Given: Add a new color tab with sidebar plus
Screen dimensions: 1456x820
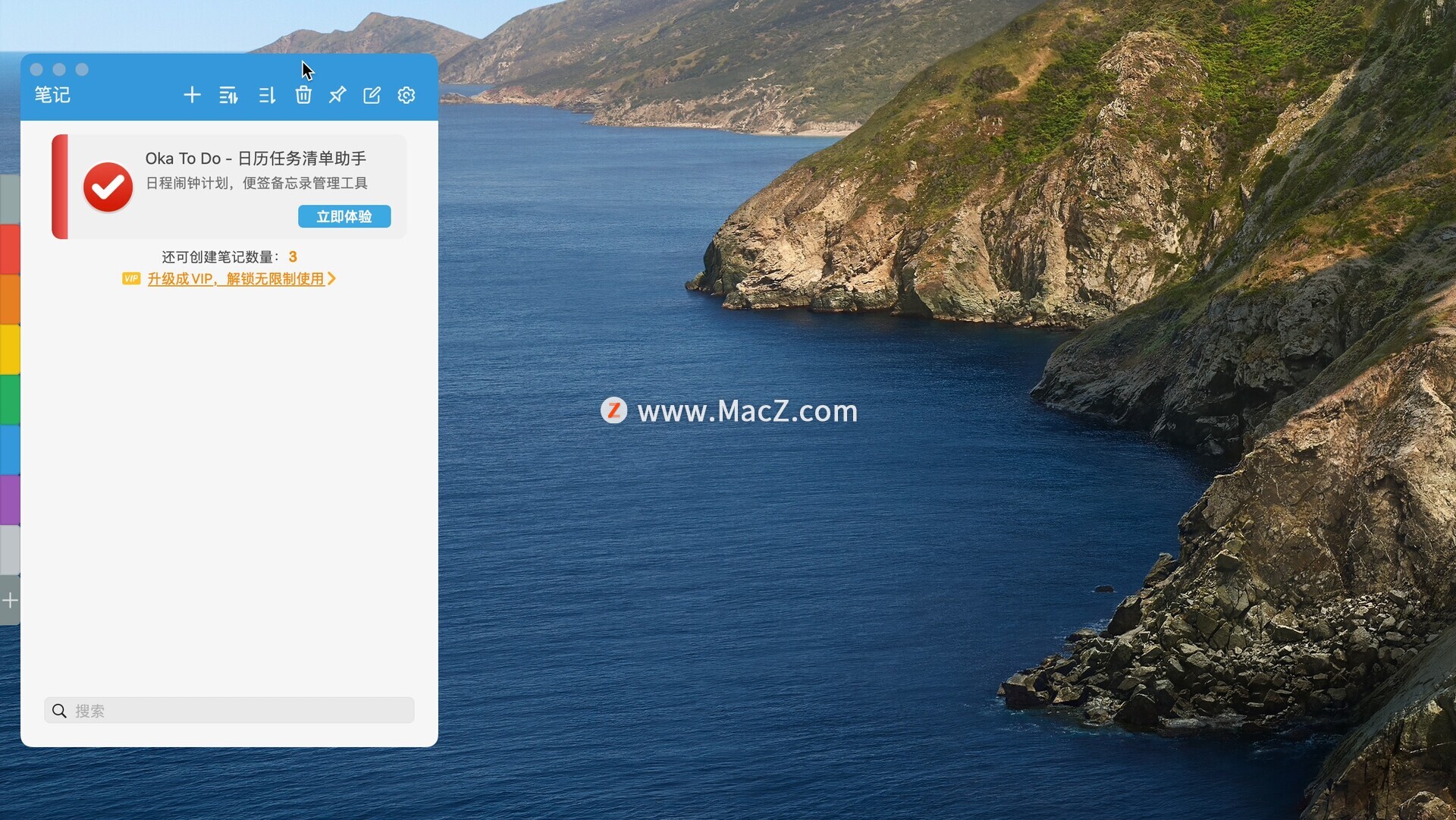Looking at the screenshot, I should 10,601.
